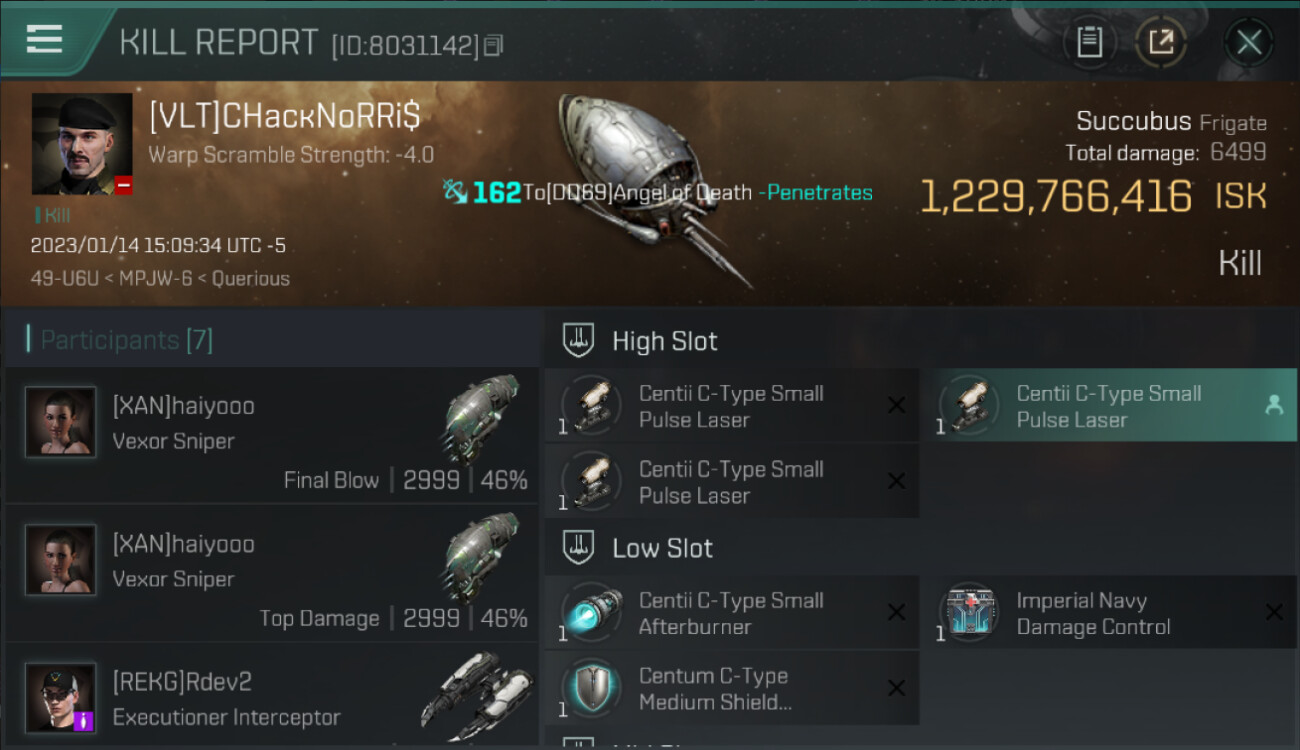Select the Centii C-Type Small Afterburner icon
This screenshot has height=750, width=1300.
click(591, 613)
